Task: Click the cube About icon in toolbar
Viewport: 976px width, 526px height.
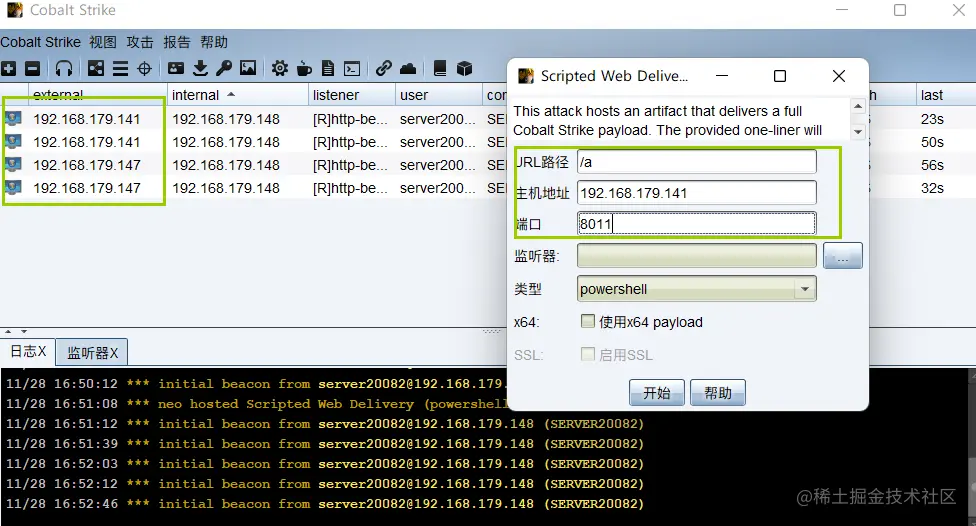Action: [x=464, y=68]
